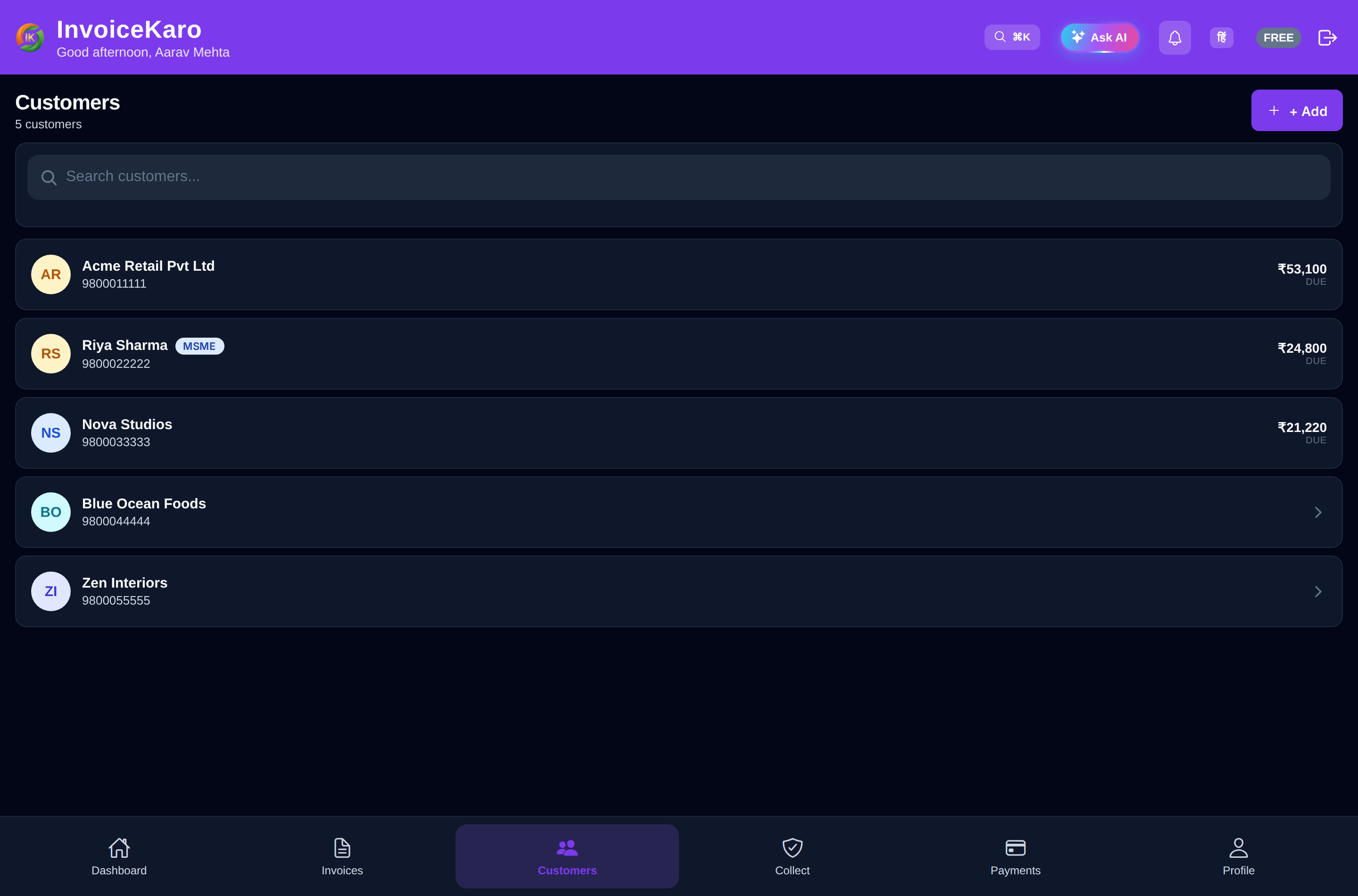Click the '5 customers' count text
The height and width of the screenshot is (896, 1358).
[x=49, y=124]
